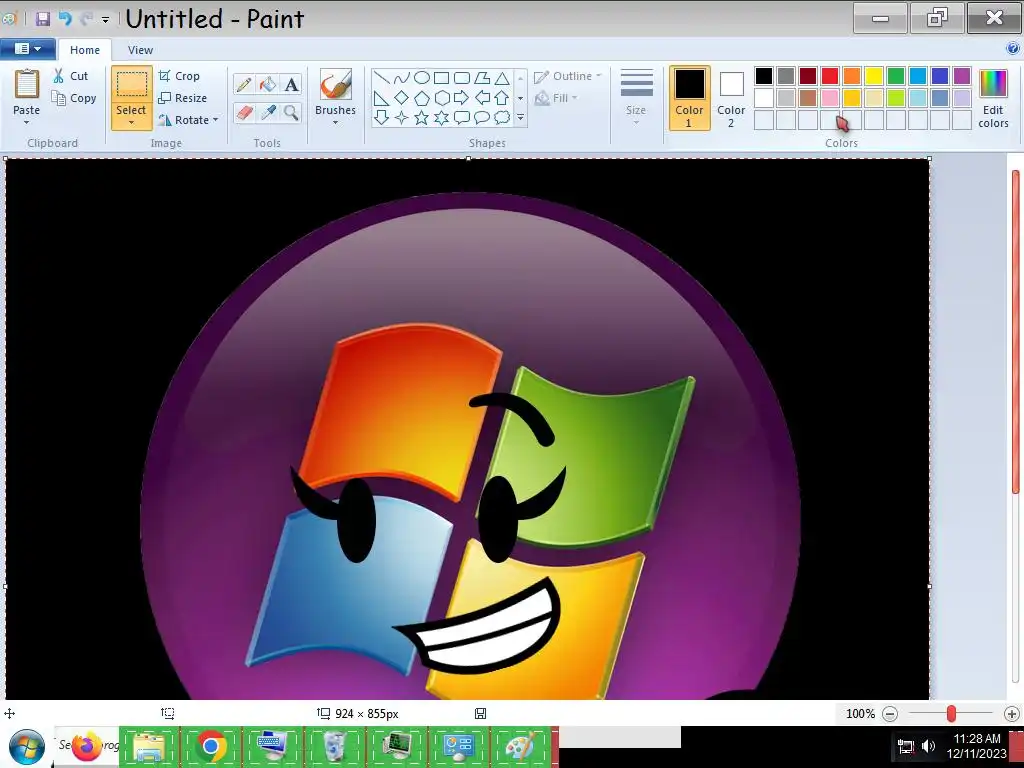This screenshot has width=1024, height=768.
Task: Click the Brushes tool icon
Action: 336,85
